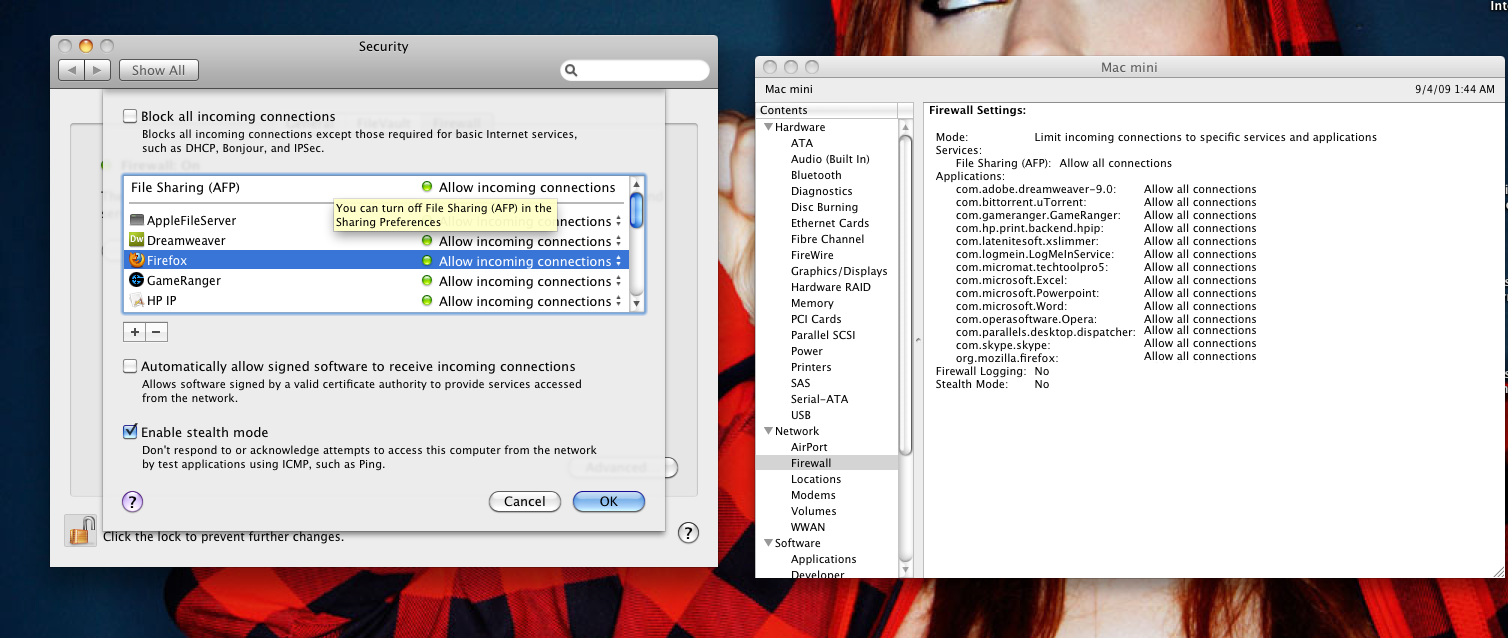Select Audio (Built In) item
This screenshot has height=638, width=1508.
click(x=830, y=159)
